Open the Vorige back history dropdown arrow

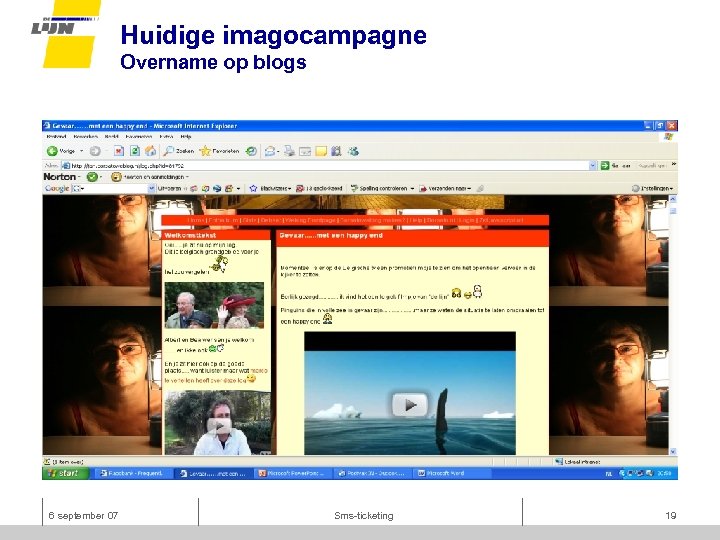pyautogui.click(x=82, y=151)
